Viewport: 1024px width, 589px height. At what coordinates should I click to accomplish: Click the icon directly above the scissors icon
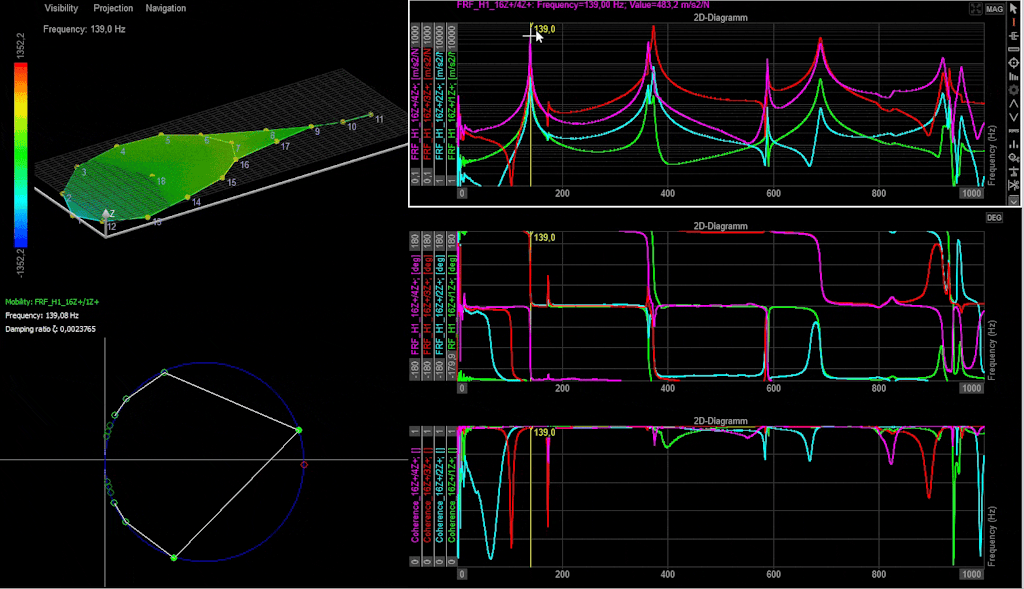tap(1014, 172)
